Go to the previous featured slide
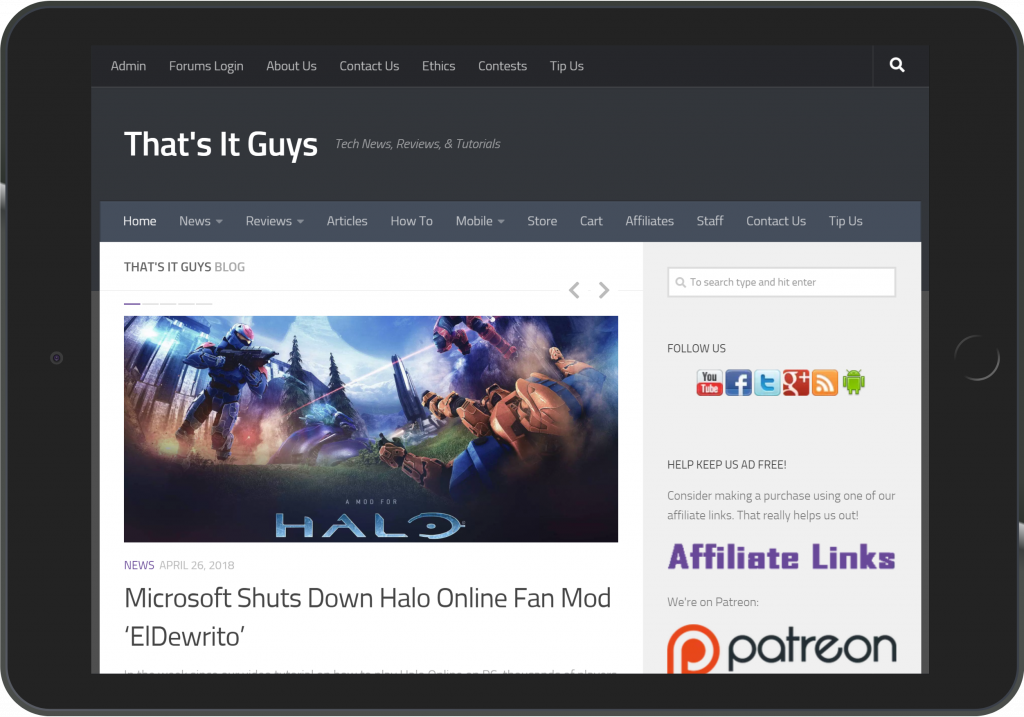 [574, 290]
